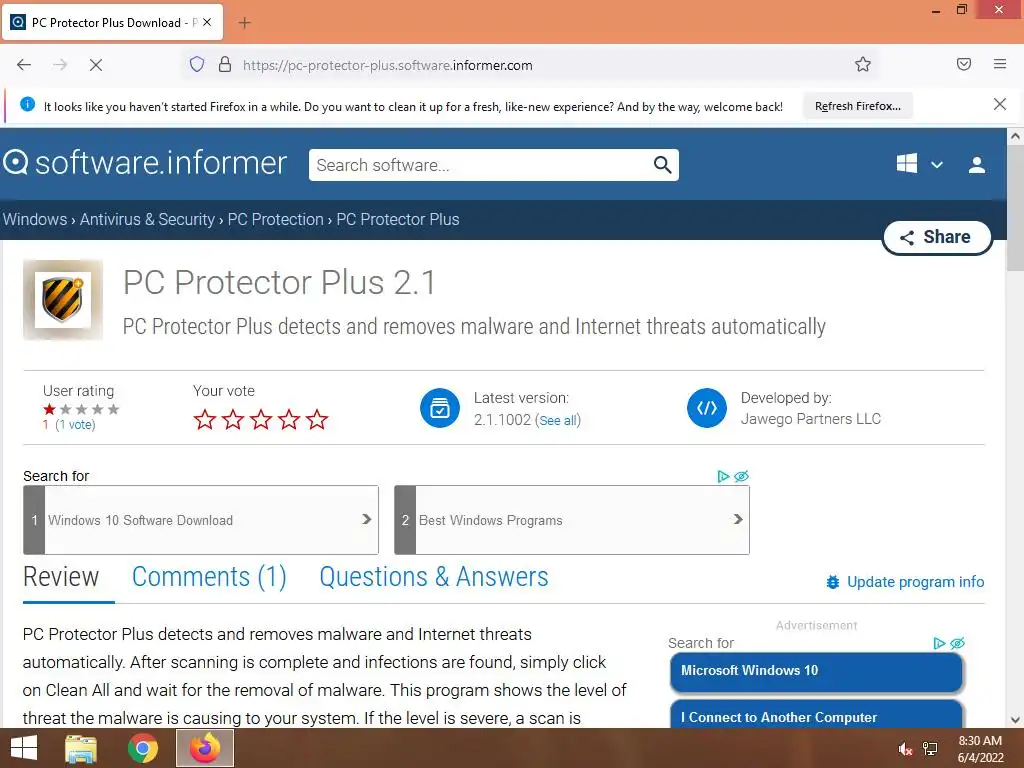Switch to the Review tab

[x=61, y=577]
